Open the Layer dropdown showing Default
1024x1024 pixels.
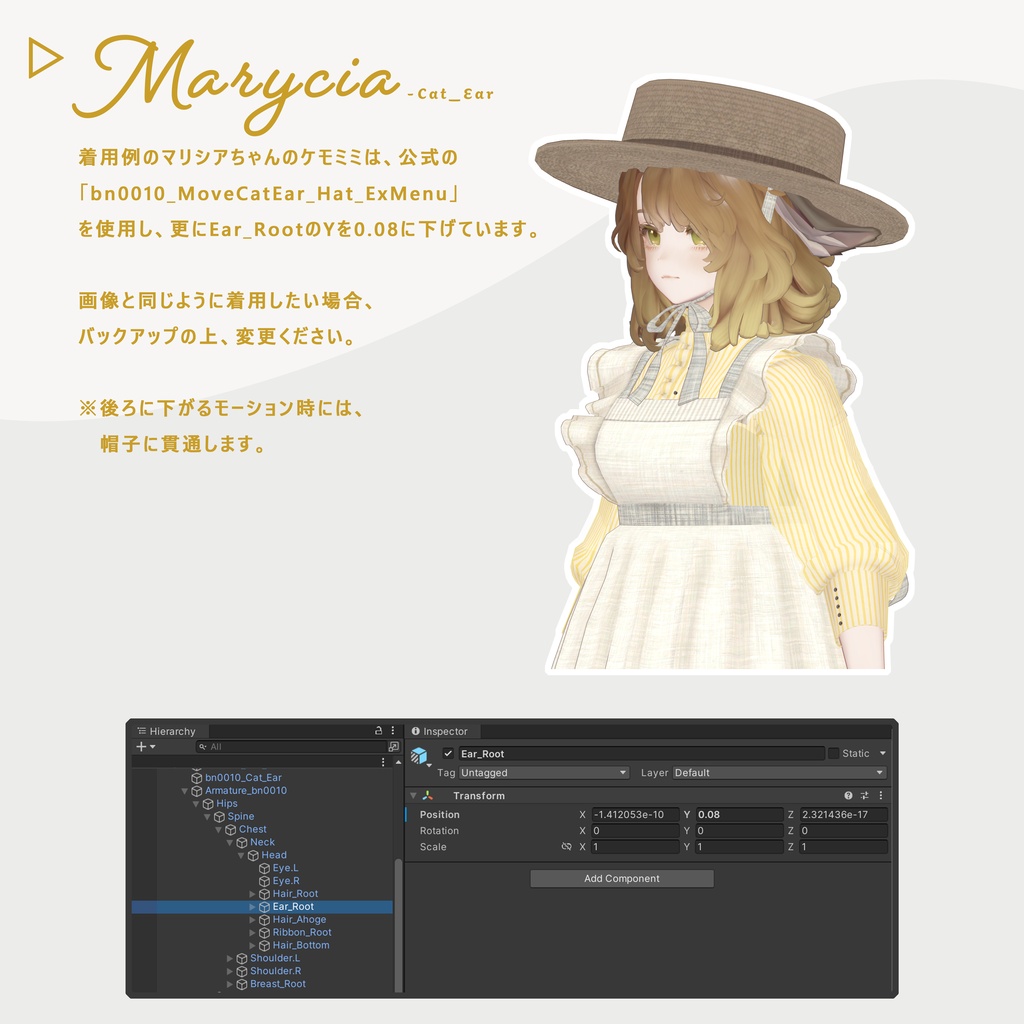pos(780,773)
